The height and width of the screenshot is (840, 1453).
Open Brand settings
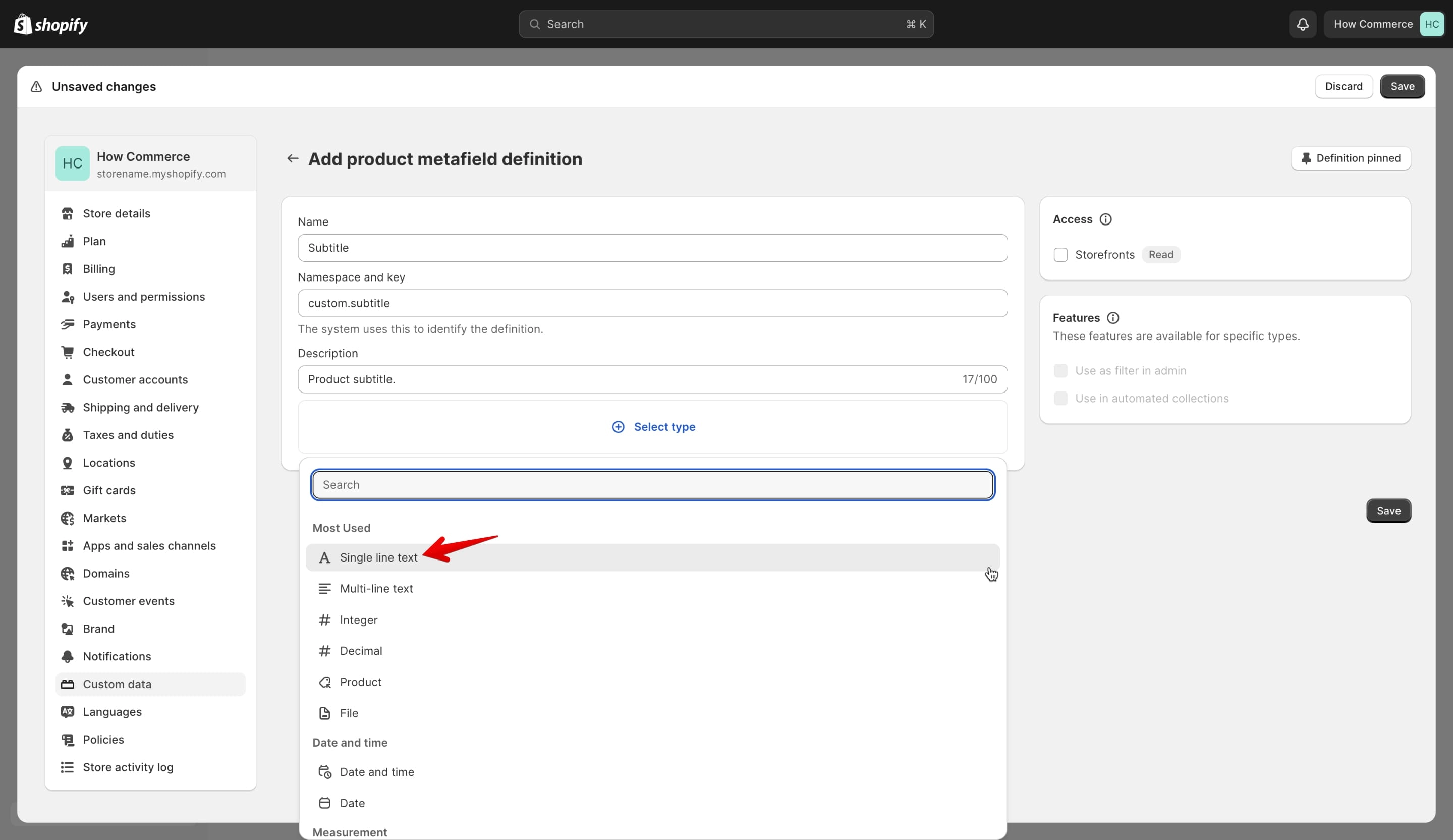tap(150, 629)
